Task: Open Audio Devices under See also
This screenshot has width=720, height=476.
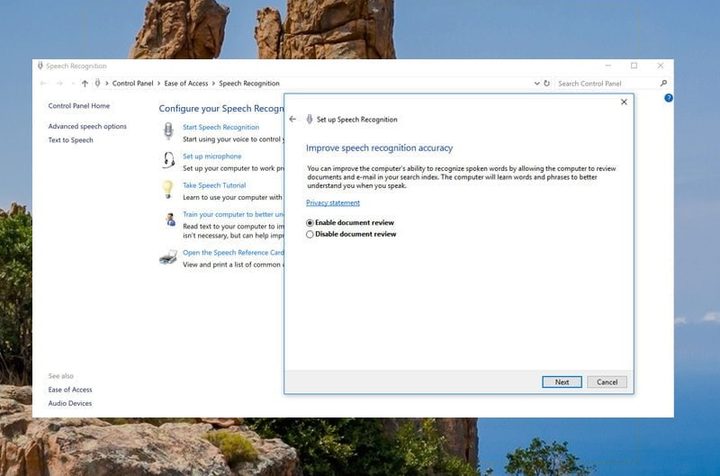Action: click(70, 403)
